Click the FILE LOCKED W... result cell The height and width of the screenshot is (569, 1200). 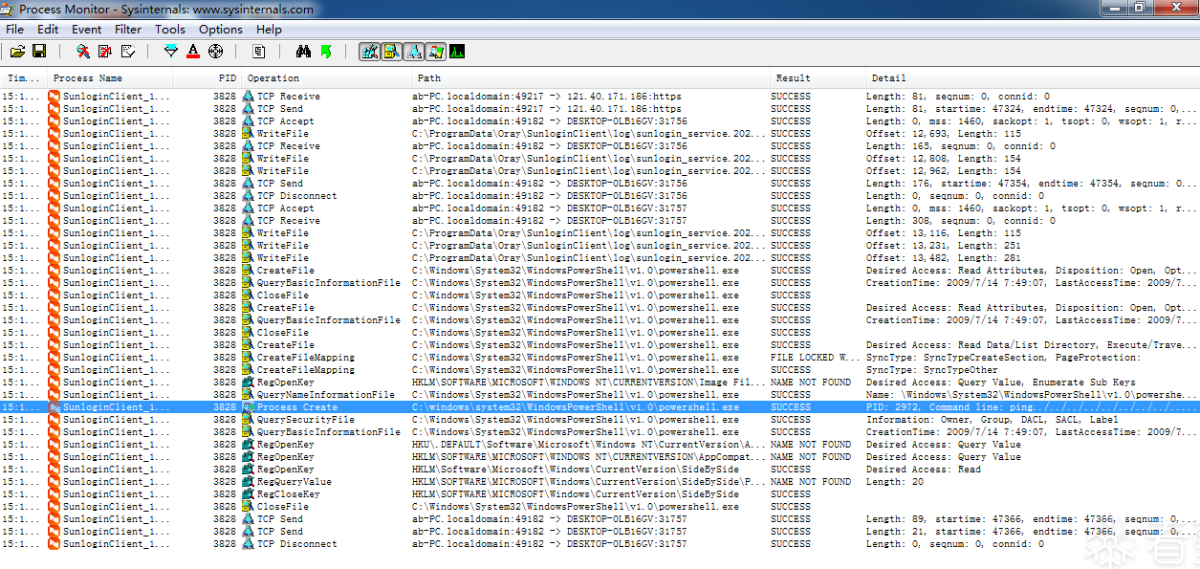coord(815,357)
